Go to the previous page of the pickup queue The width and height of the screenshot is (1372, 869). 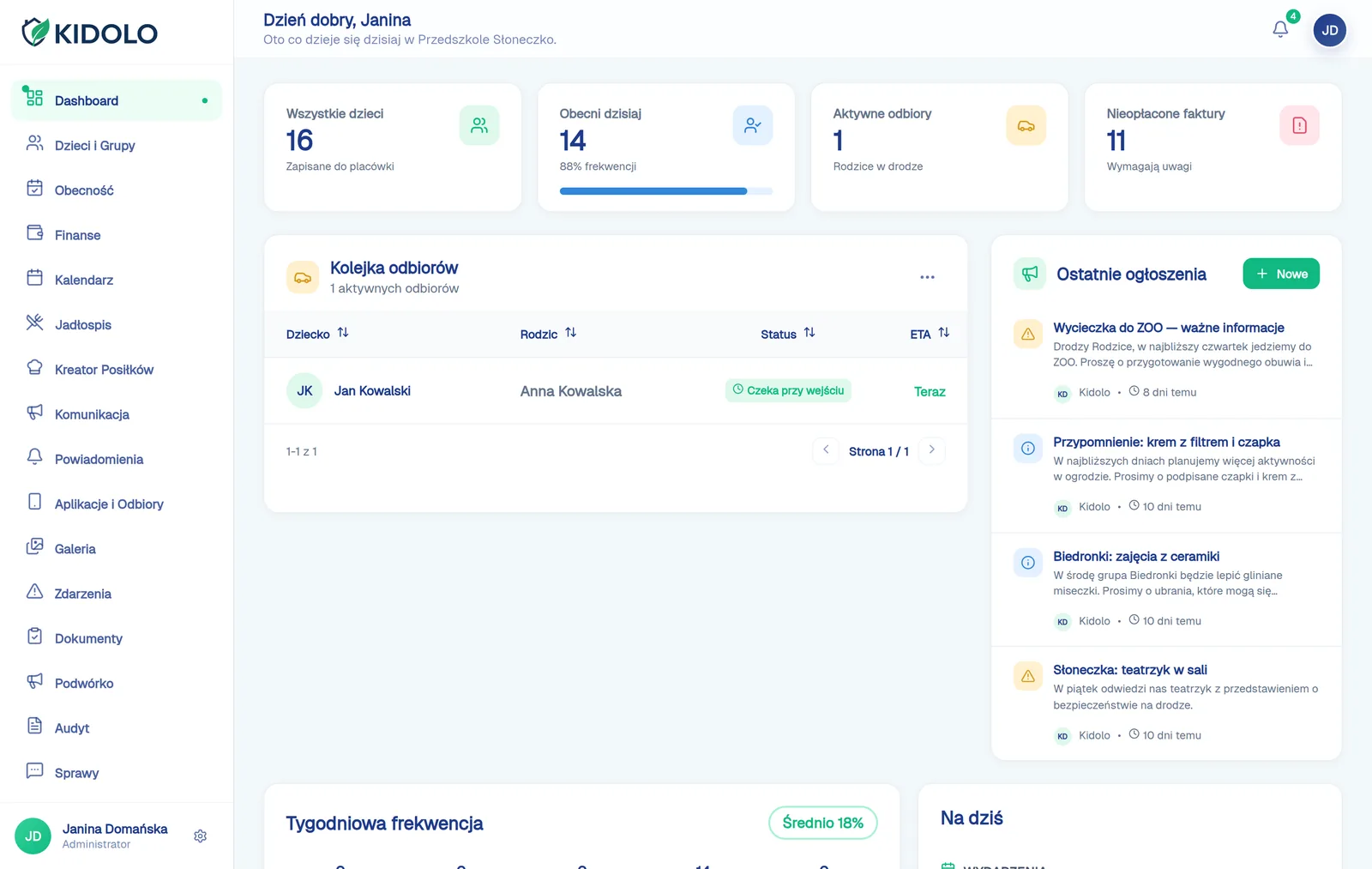click(x=826, y=450)
